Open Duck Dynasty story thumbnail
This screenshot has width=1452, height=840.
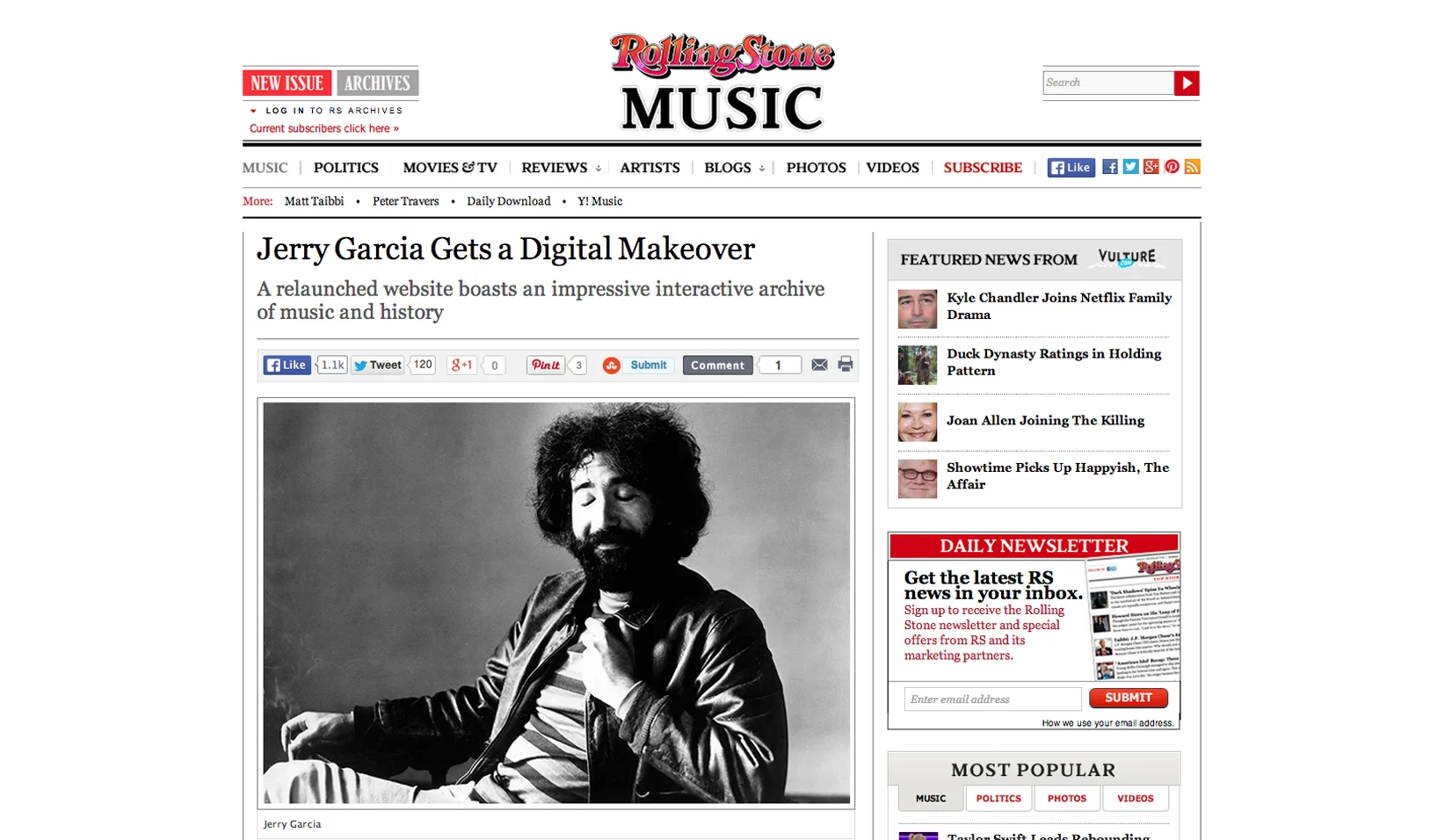[918, 365]
